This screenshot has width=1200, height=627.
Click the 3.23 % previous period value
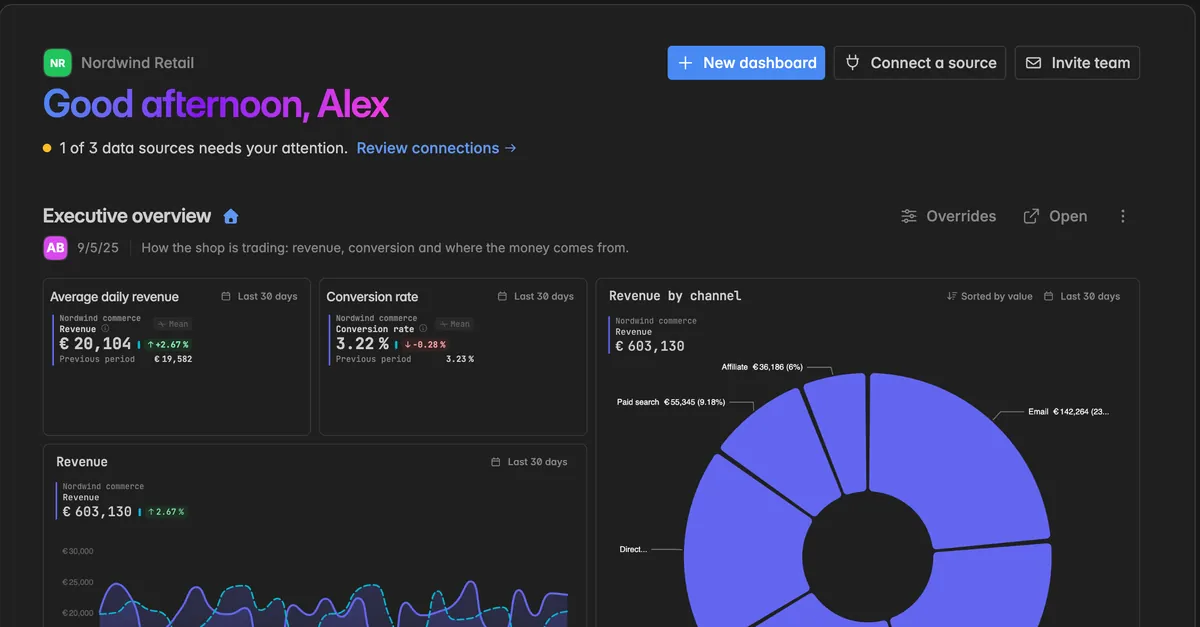[460, 359]
